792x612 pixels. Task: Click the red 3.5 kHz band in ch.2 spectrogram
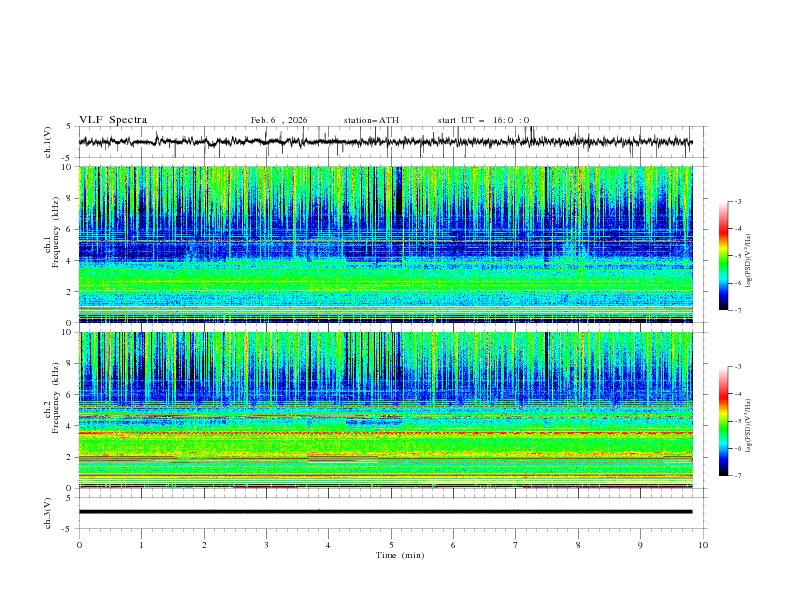point(385,433)
